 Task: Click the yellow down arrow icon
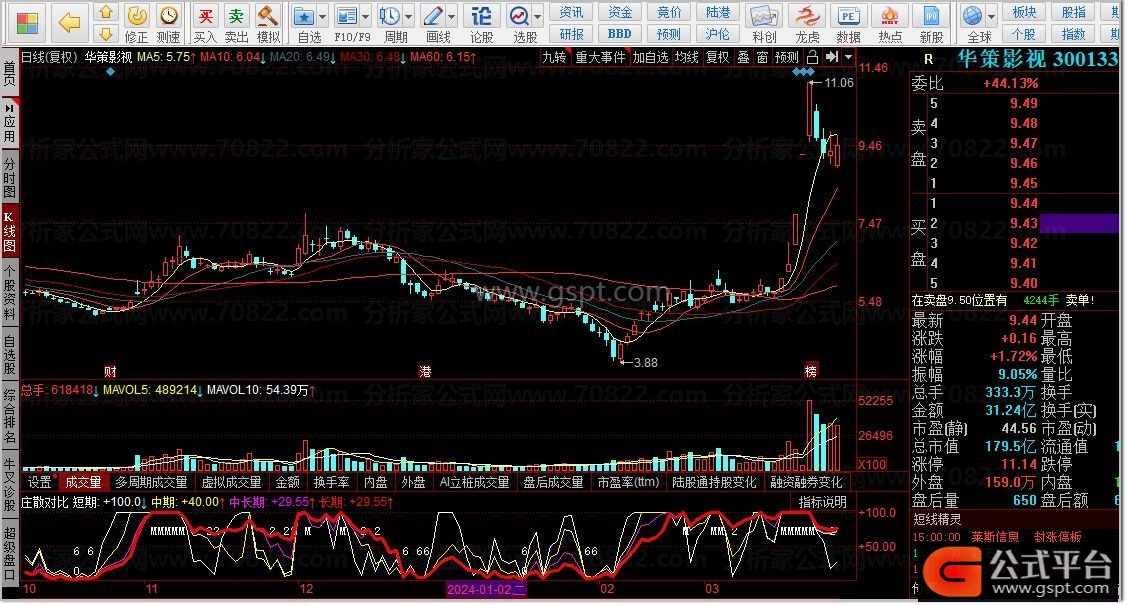pos(106,34)
